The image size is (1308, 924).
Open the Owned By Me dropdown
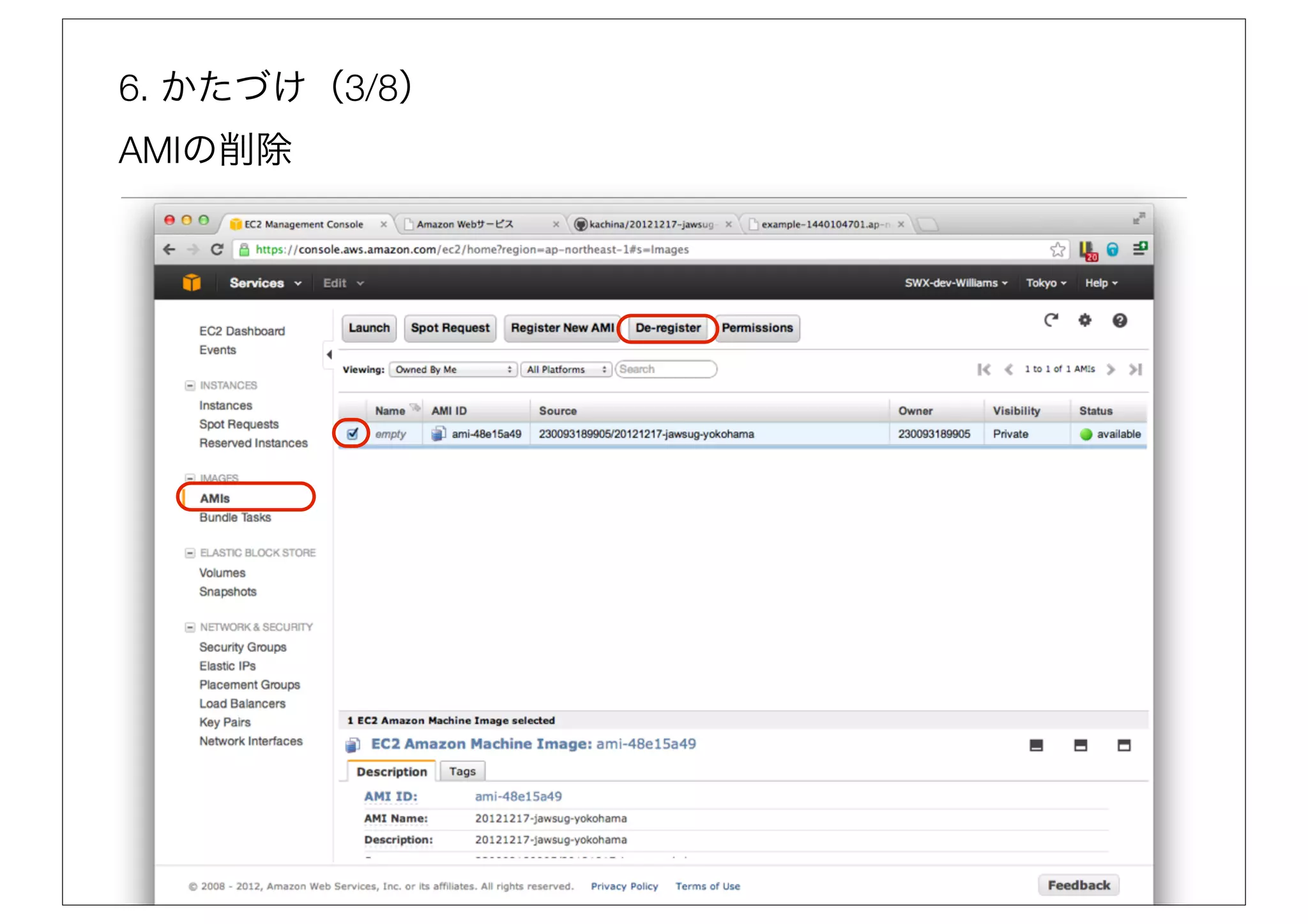[453, 369]
